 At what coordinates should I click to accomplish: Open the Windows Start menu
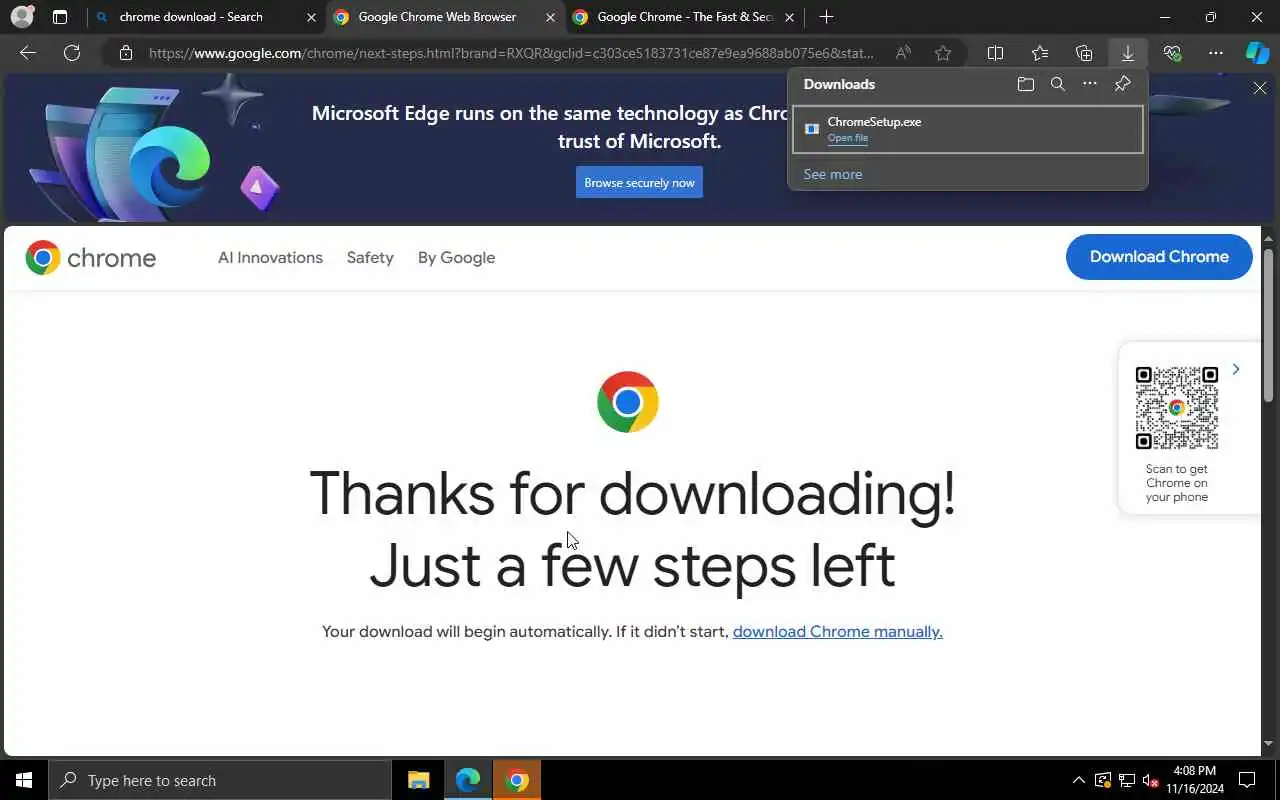click(24, 780)
